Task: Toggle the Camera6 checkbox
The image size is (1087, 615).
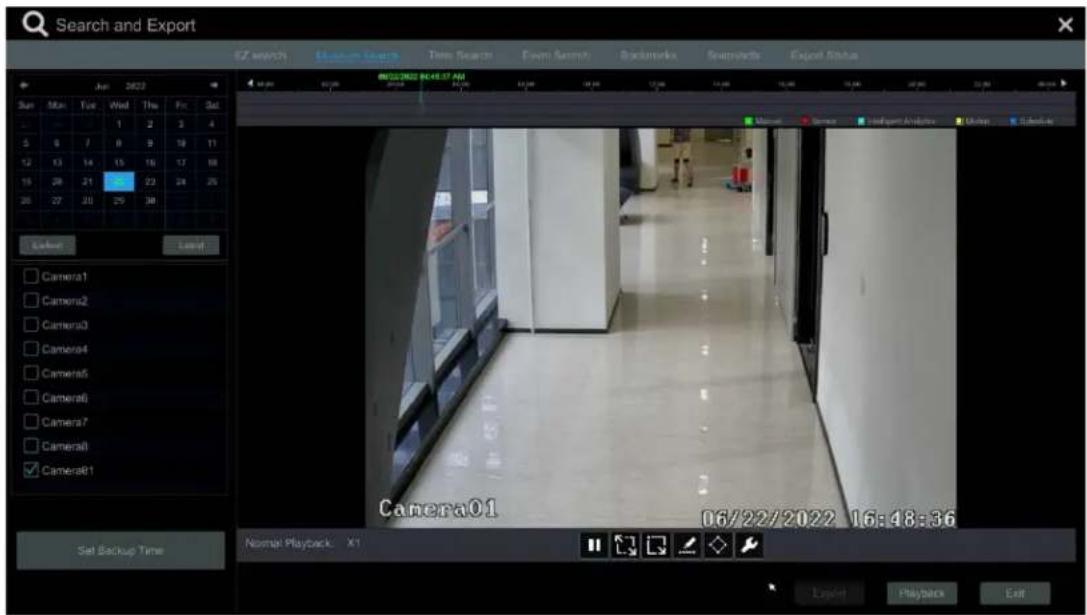Action: 31,398
